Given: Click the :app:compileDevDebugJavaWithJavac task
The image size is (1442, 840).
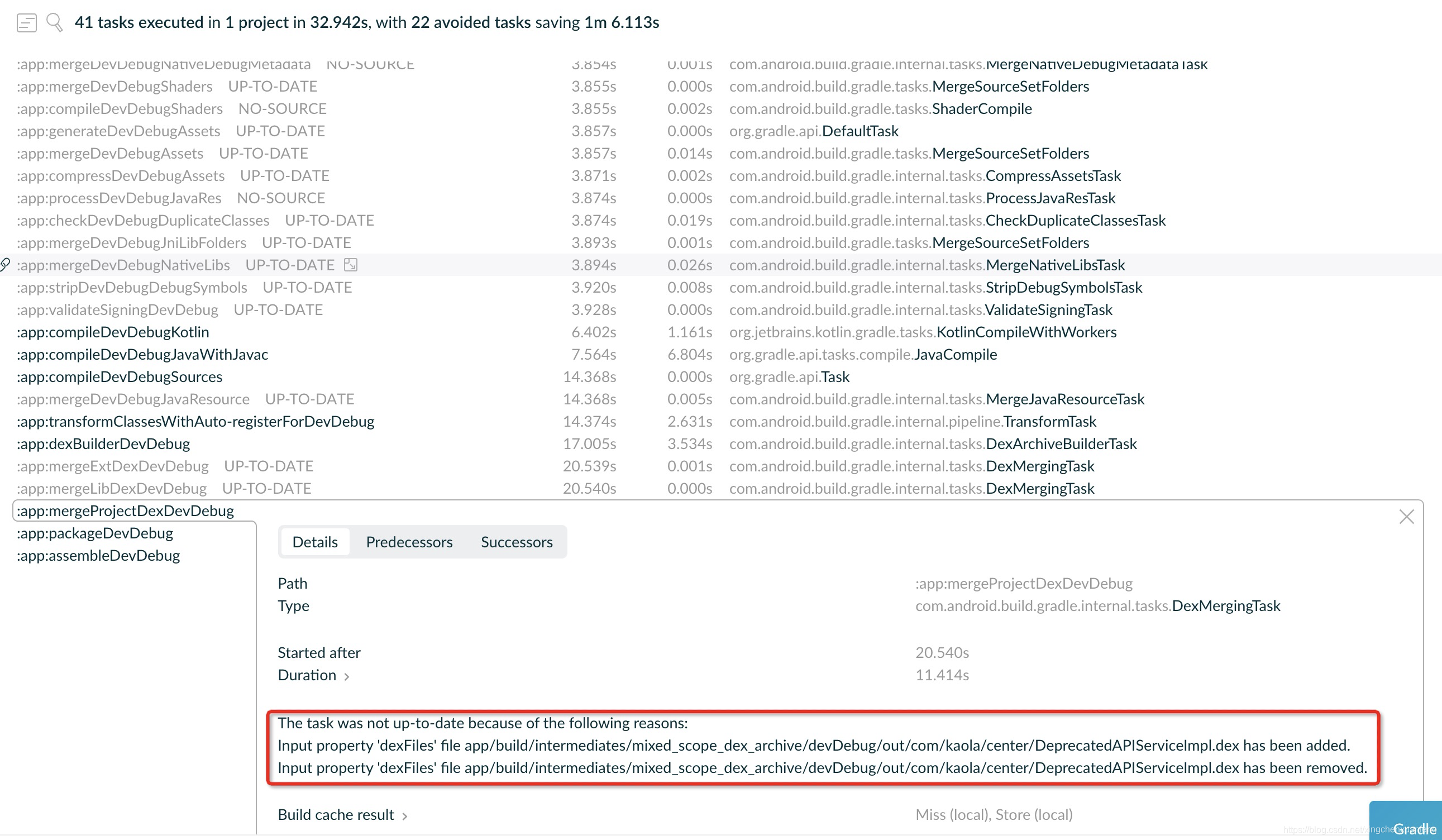Looking at the screenshot, I should [142, 354].
